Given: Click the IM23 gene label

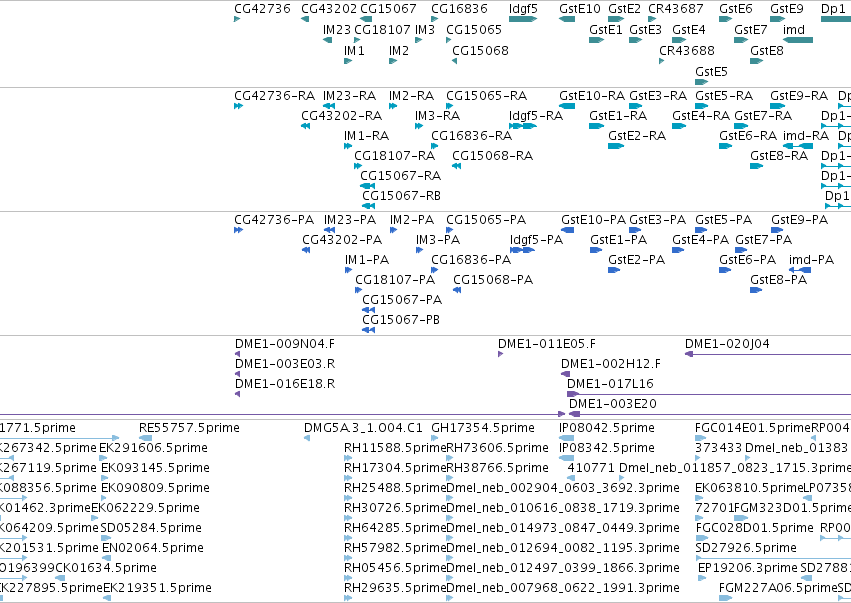Looking at the screenshot, I should pos(336,30).
